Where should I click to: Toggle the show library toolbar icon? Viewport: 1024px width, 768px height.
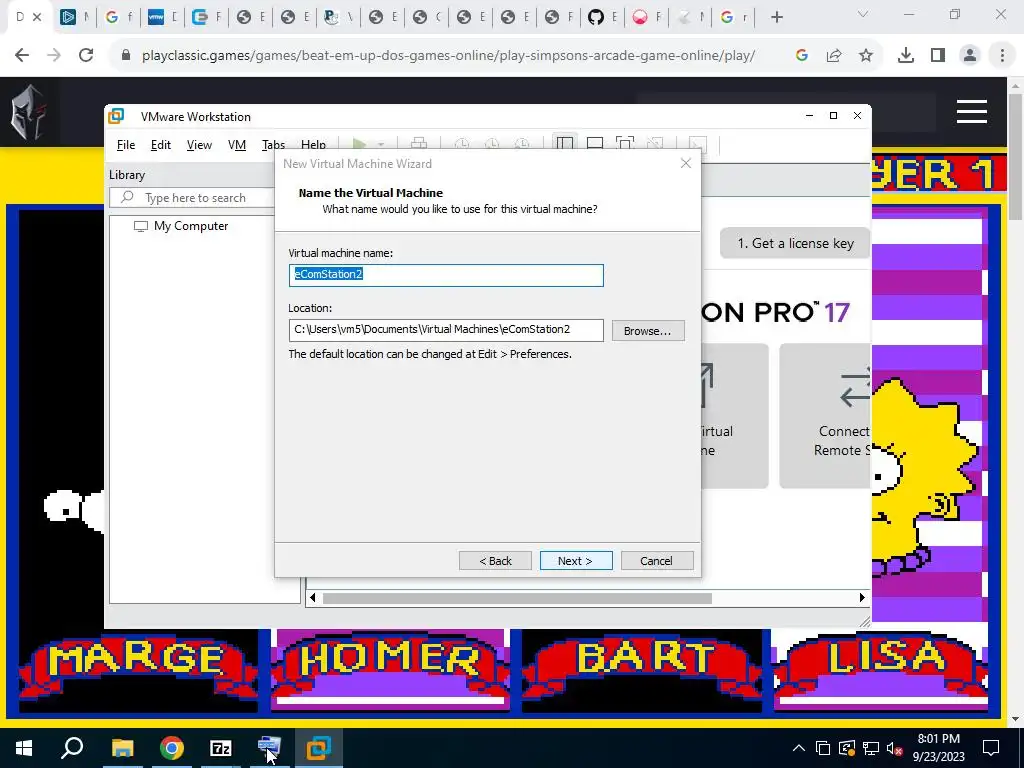[565, 144]
